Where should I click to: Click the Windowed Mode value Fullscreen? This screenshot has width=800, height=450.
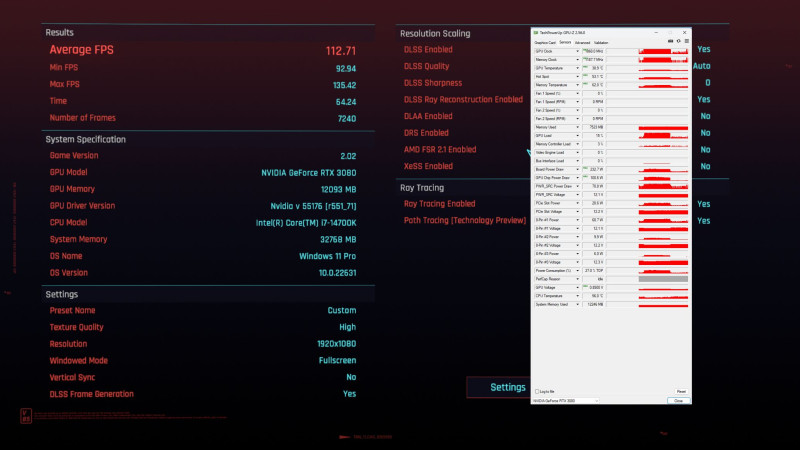coord(337,361)
